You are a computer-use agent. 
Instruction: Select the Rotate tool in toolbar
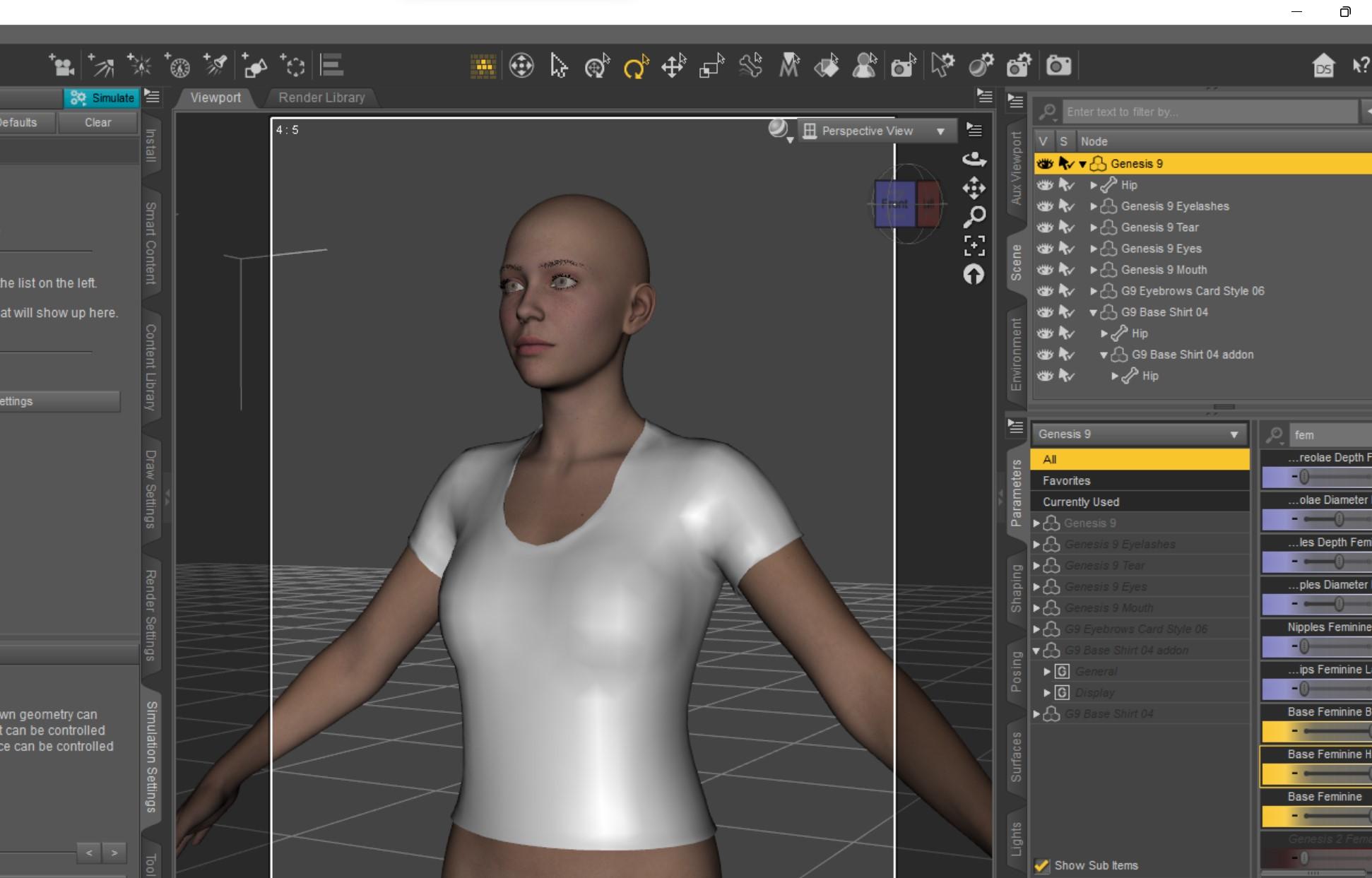click(635, 66)
